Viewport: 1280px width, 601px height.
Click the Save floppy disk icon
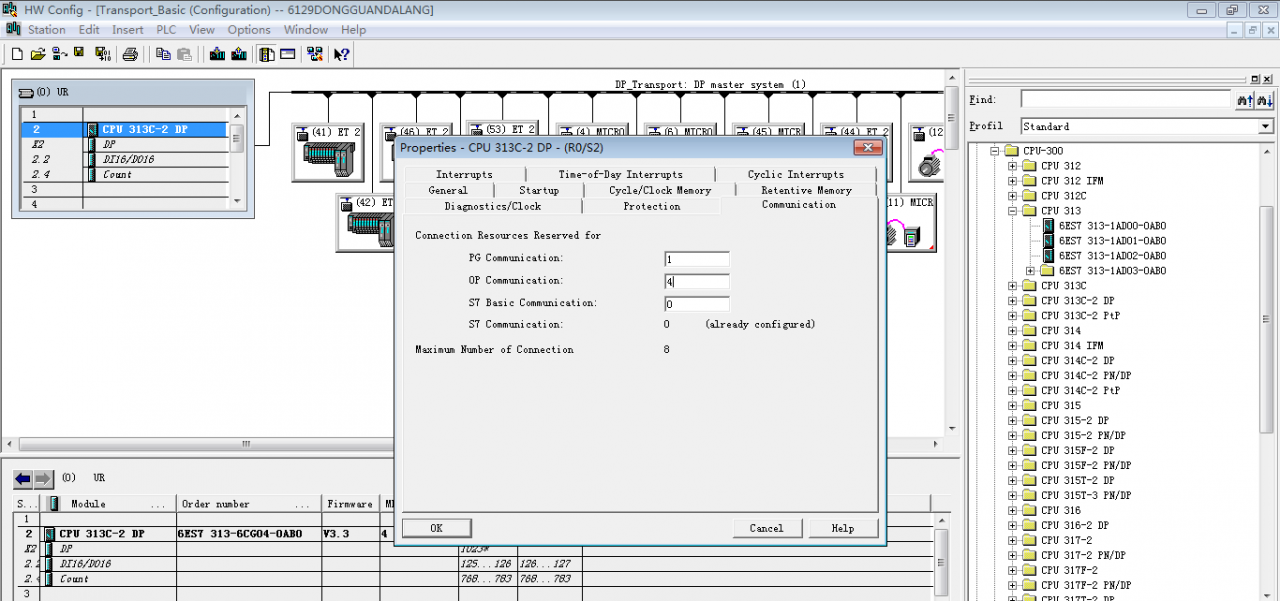[80, 54]
